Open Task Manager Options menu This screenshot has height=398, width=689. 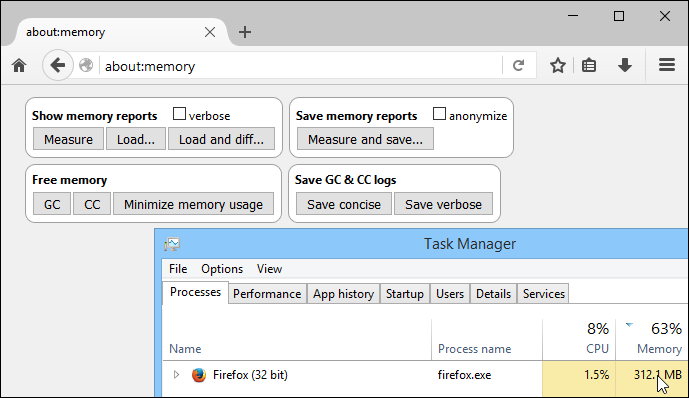click(222, 269)
